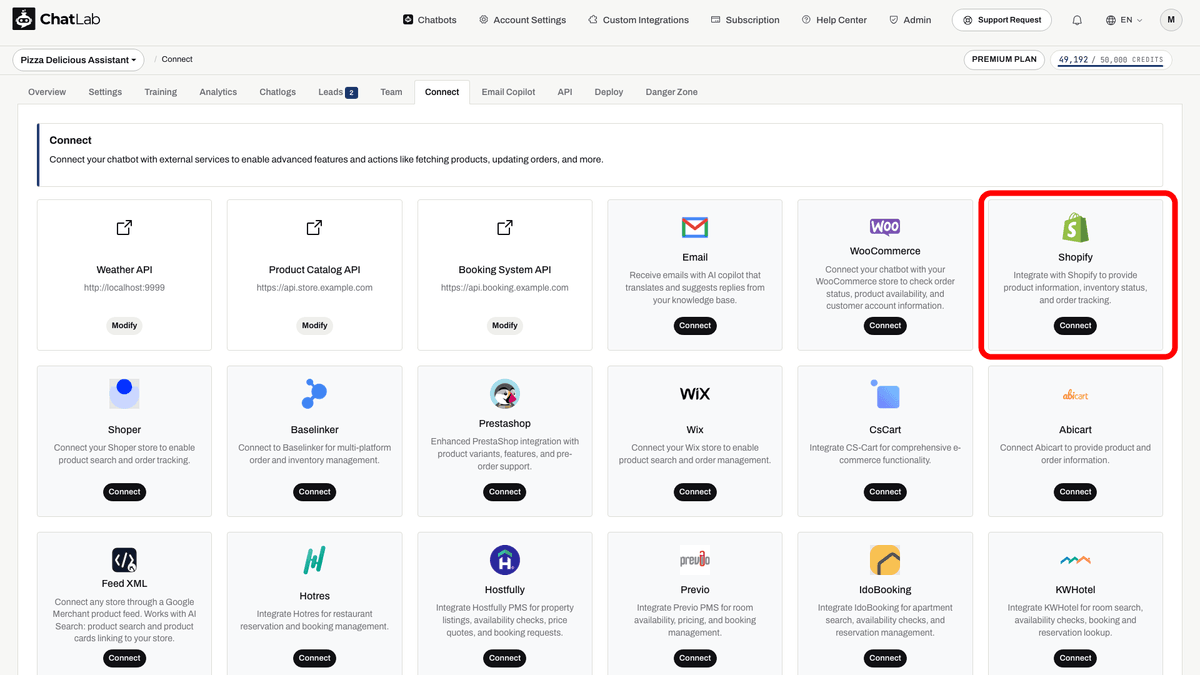Click the Product Catalog API external link icon
The height and width of the screenshot is (675, 1200).
314,228
